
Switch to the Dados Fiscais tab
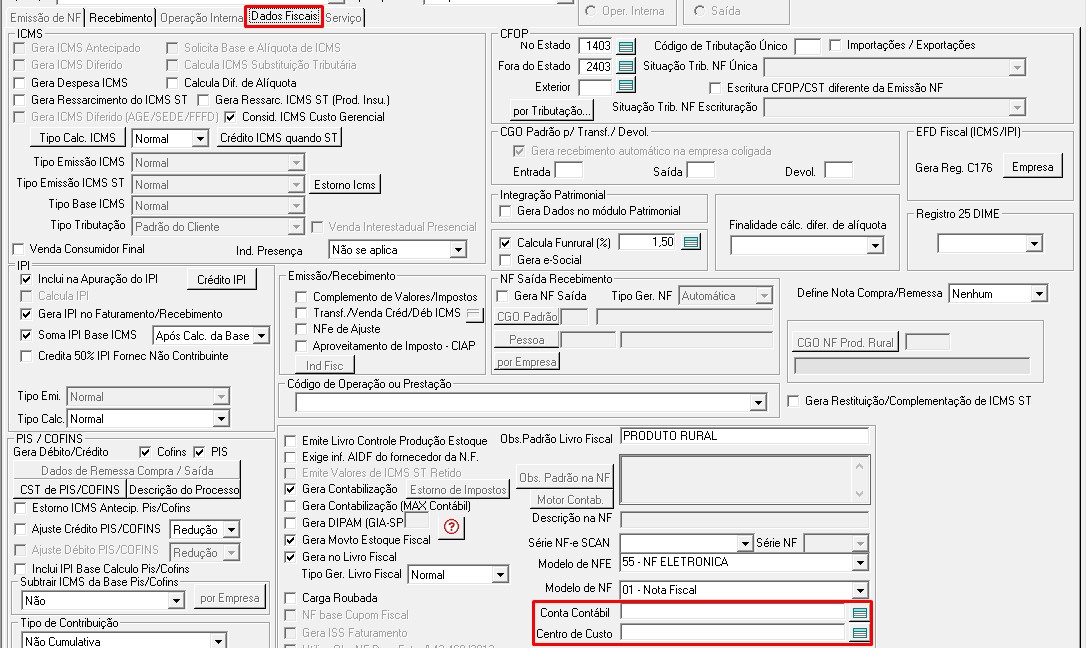pos(284,16)
